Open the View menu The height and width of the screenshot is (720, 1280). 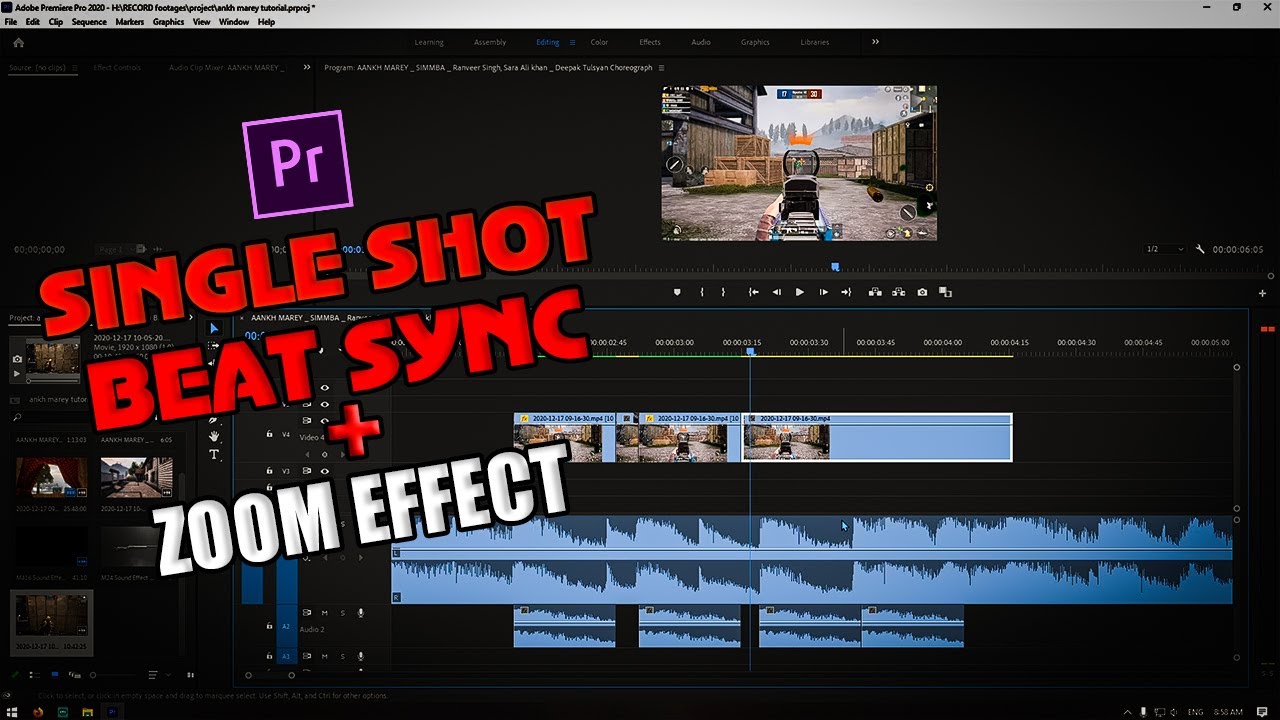[201, 21]
